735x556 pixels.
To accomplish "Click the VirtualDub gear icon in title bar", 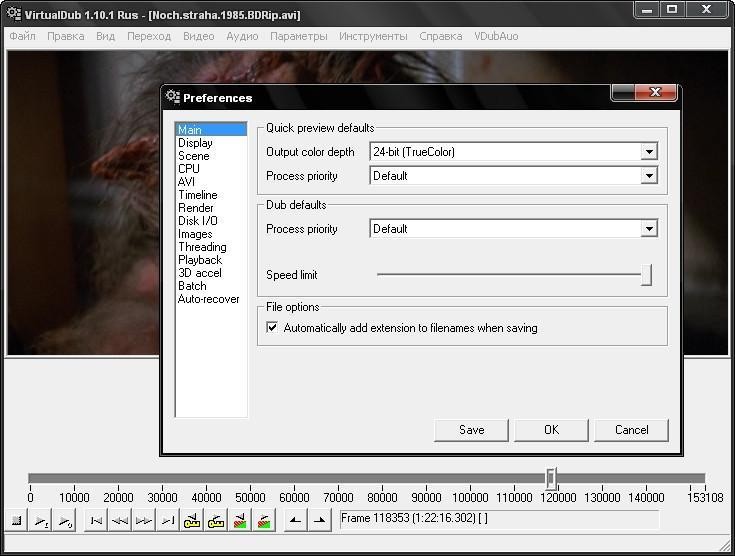I will [x=14, y=14].
